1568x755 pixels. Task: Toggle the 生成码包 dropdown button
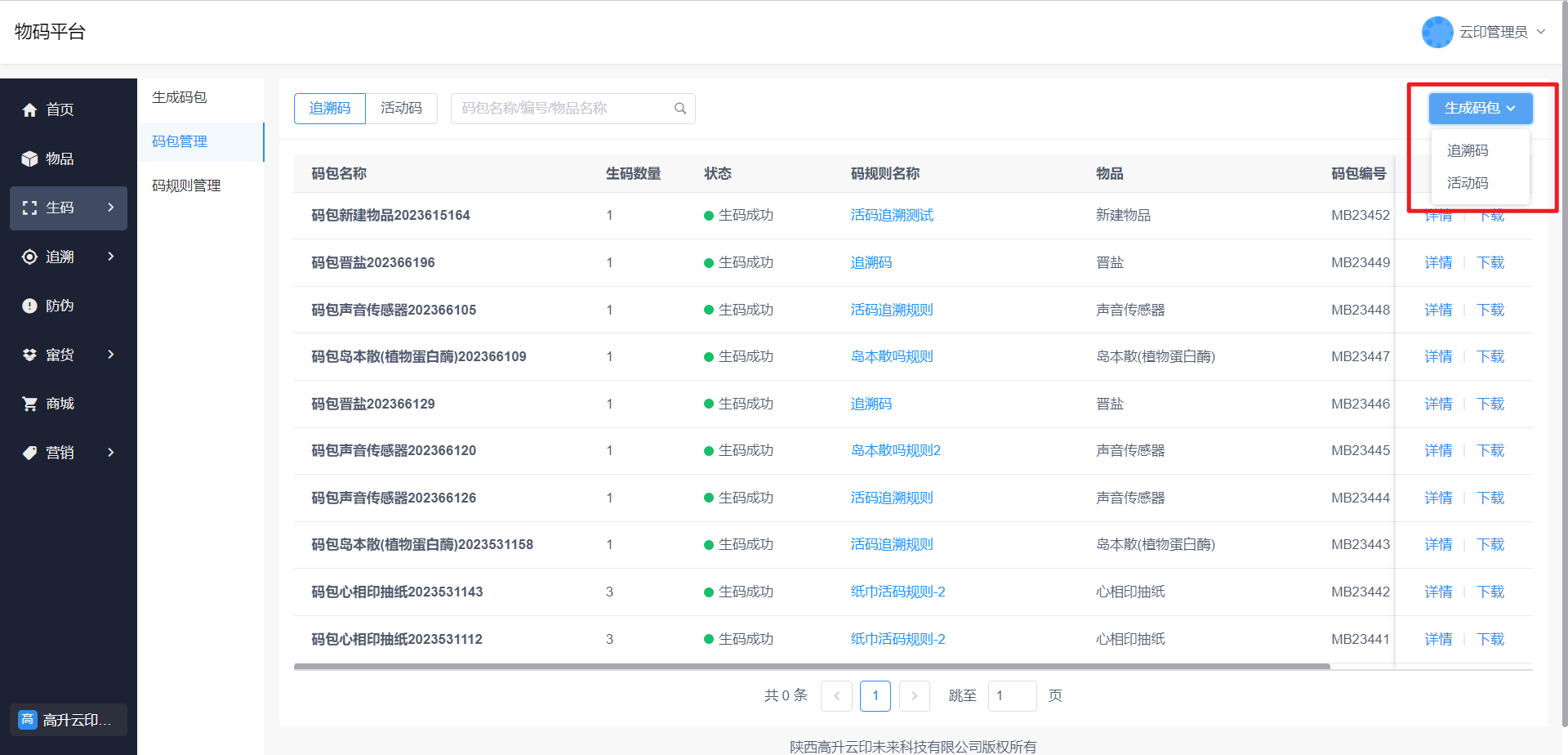[x=1480, y=108]
